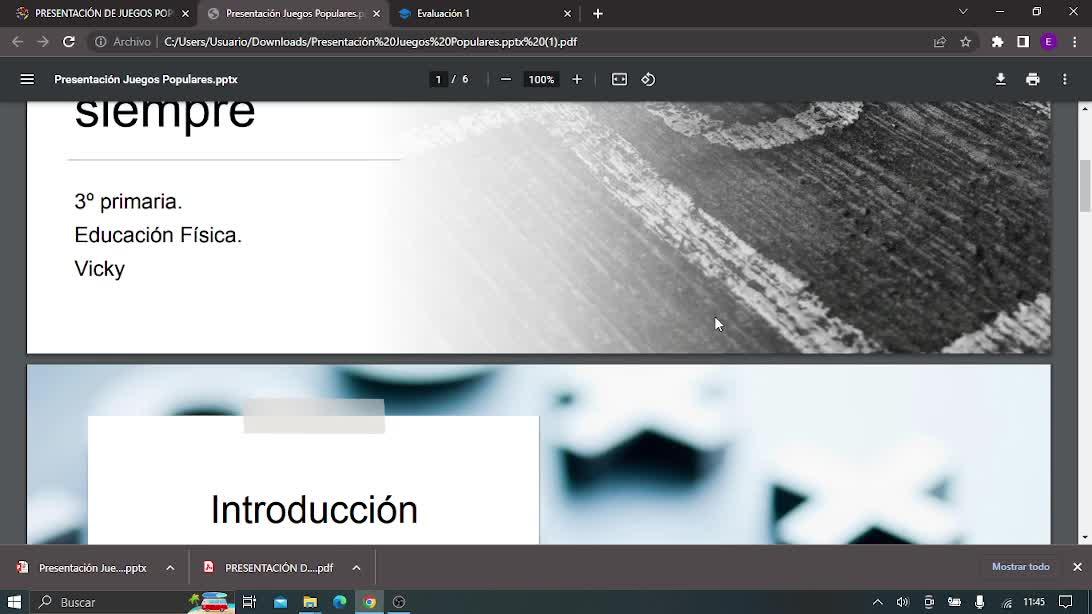The height and width of the screenshot is (614, 1092).
Task: Expand options for Presentación Jue....pptx download
Action: (x=170, y=567)
